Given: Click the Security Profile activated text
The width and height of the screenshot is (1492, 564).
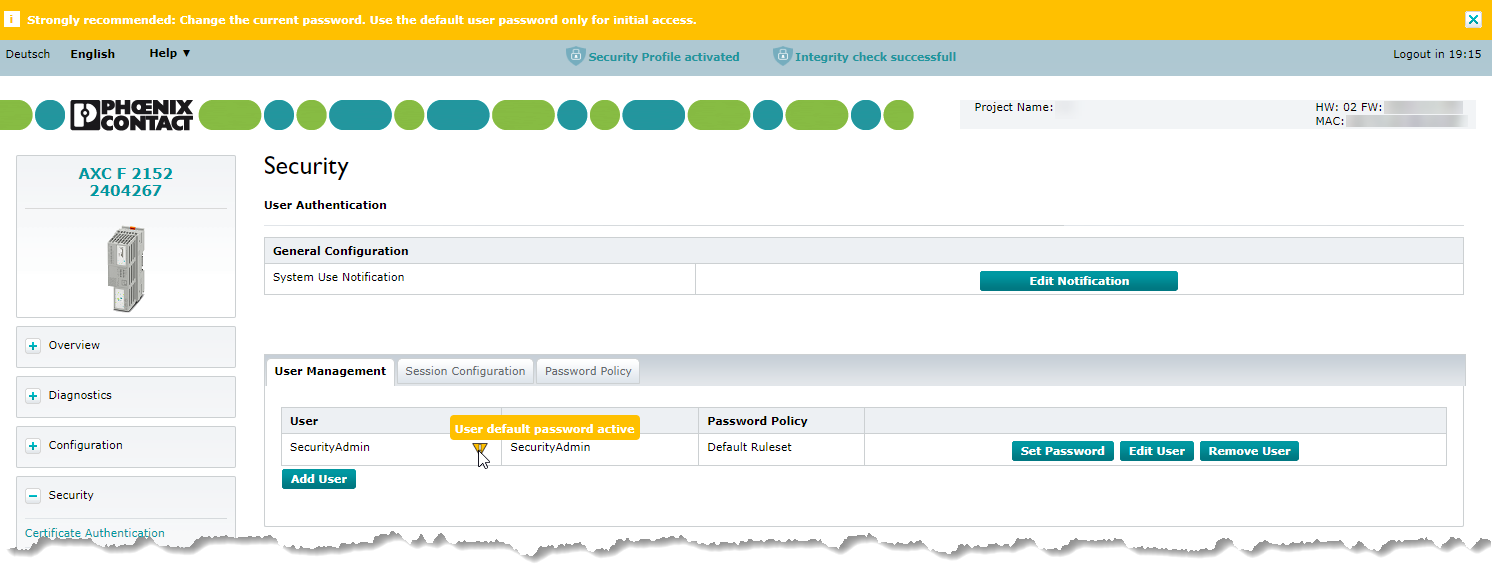Looking at the screenshot, I should 664,57.
